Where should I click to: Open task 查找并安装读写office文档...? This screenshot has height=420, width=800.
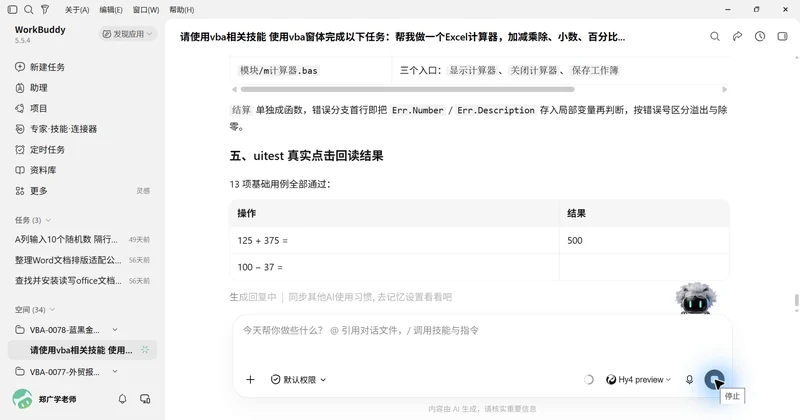coord(82,281)
